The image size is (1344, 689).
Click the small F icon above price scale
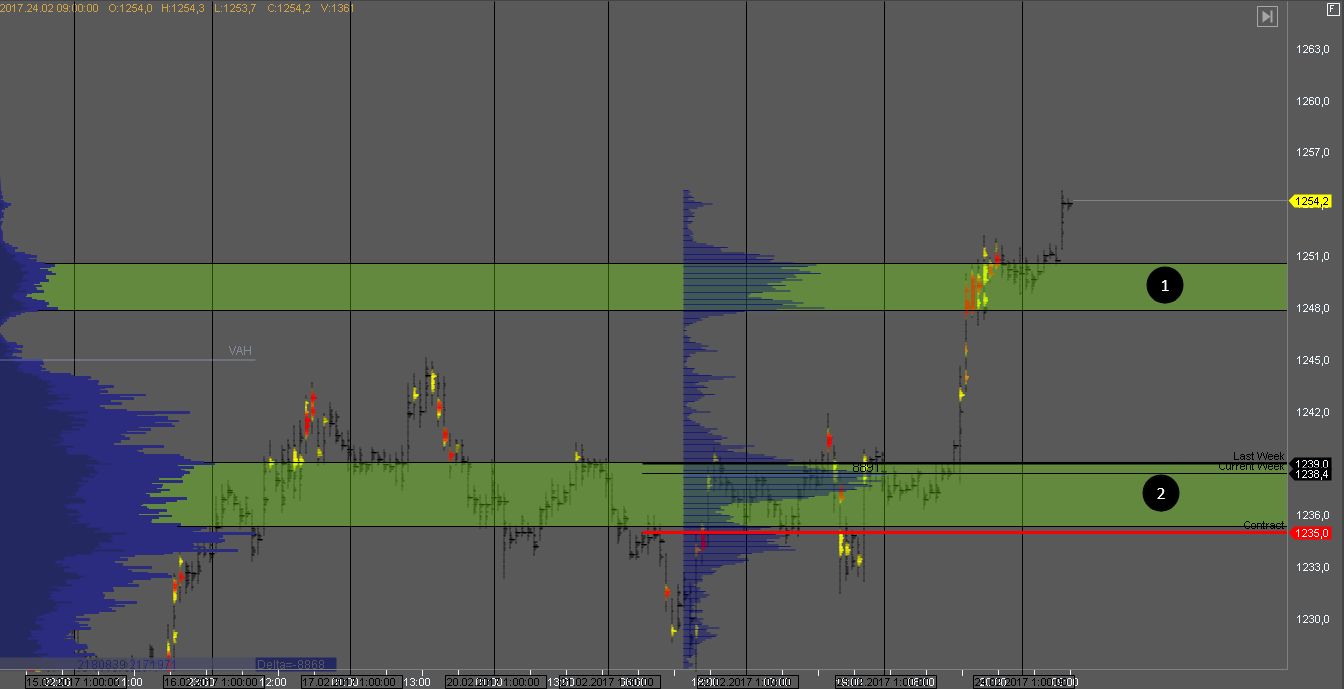(1331, 8)
